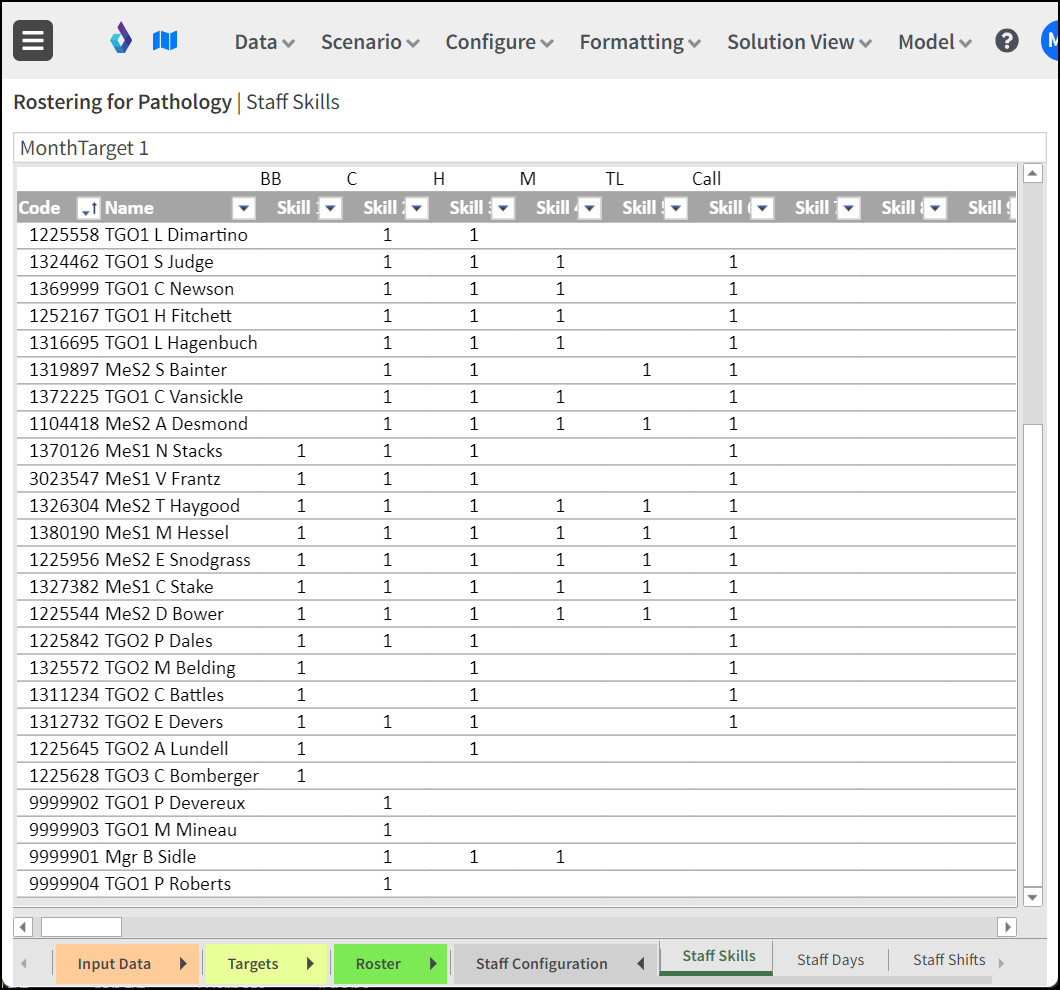
Task: Collapse the Staff Configuration group arrow
Action: click(x=641, y=964)
